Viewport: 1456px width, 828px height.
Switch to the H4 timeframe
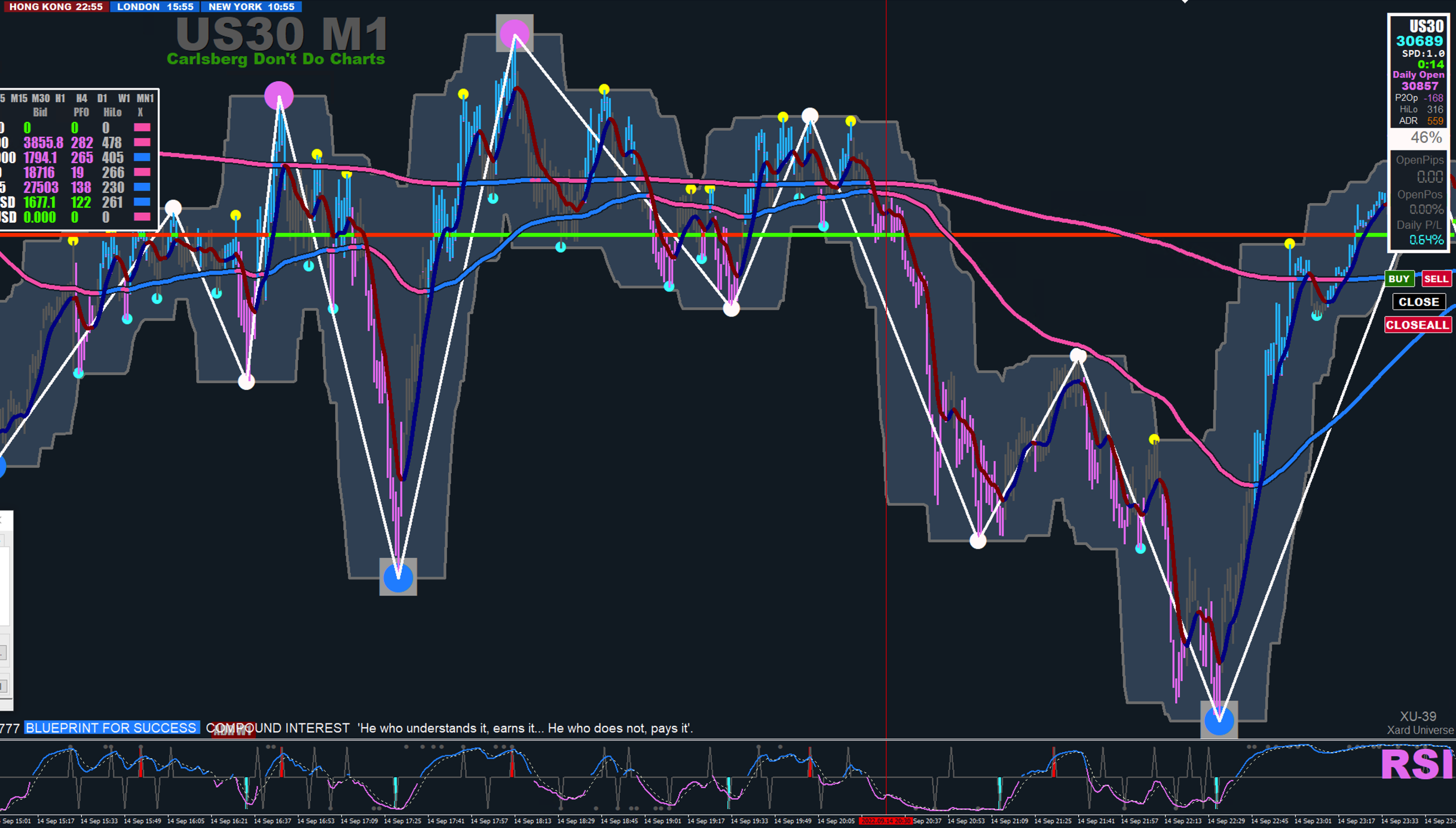click(x=81, y=98)
